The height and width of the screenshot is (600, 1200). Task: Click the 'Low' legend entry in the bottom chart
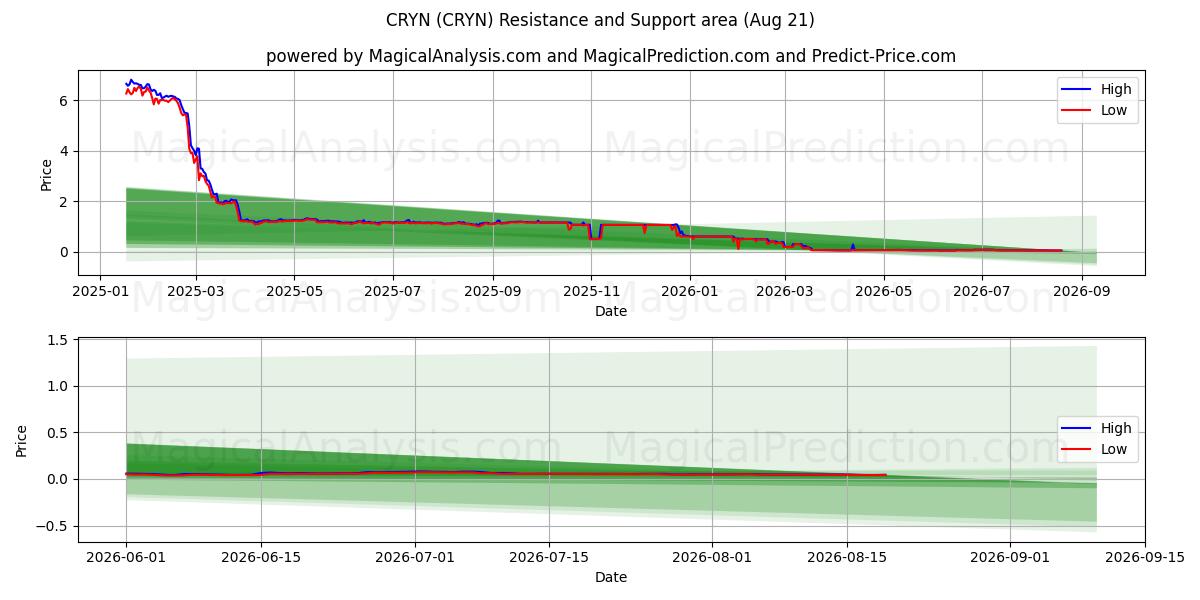(x=1114, y=449)
